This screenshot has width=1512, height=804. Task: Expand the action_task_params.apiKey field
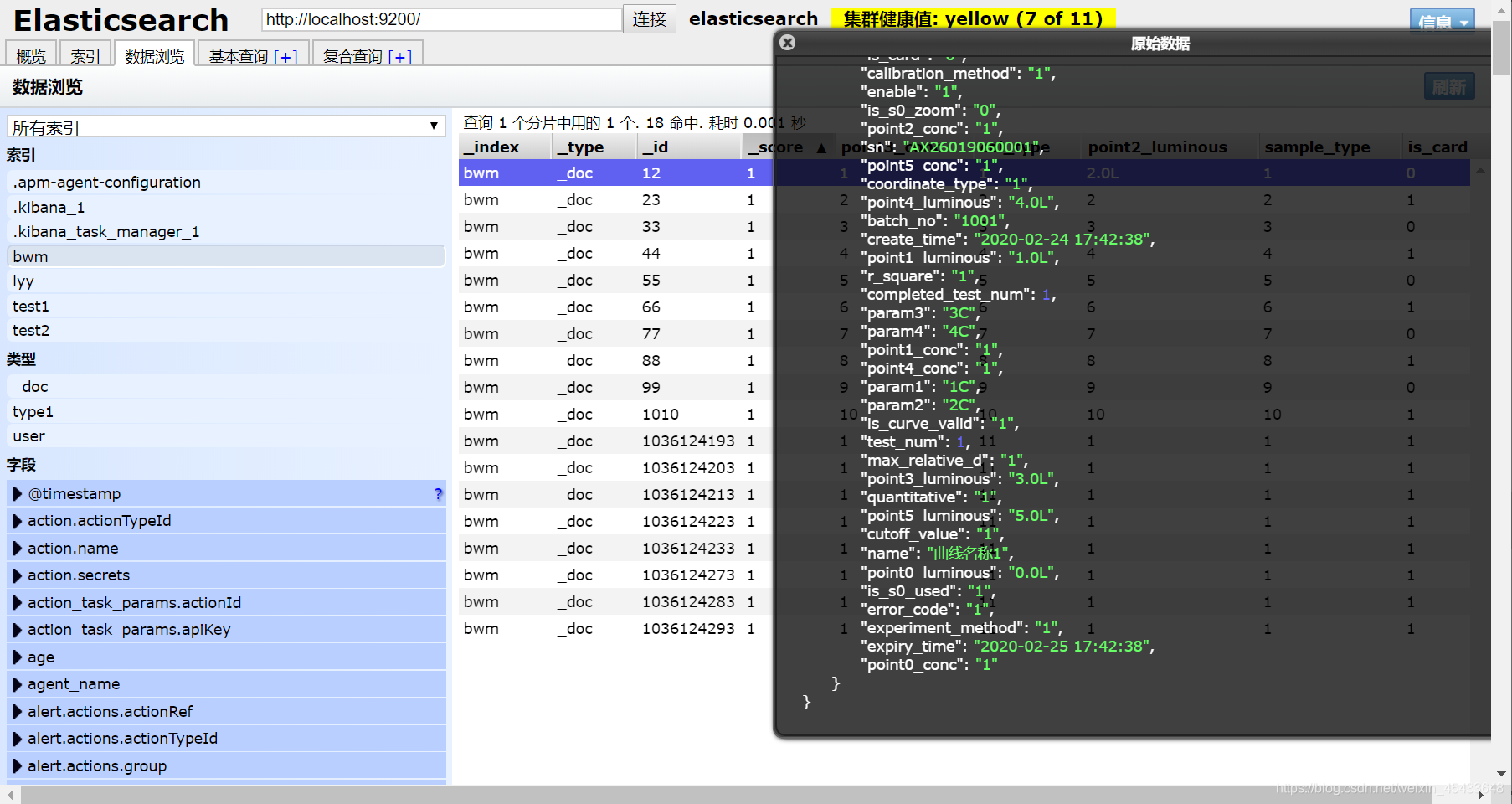click(x=18, y=630)
